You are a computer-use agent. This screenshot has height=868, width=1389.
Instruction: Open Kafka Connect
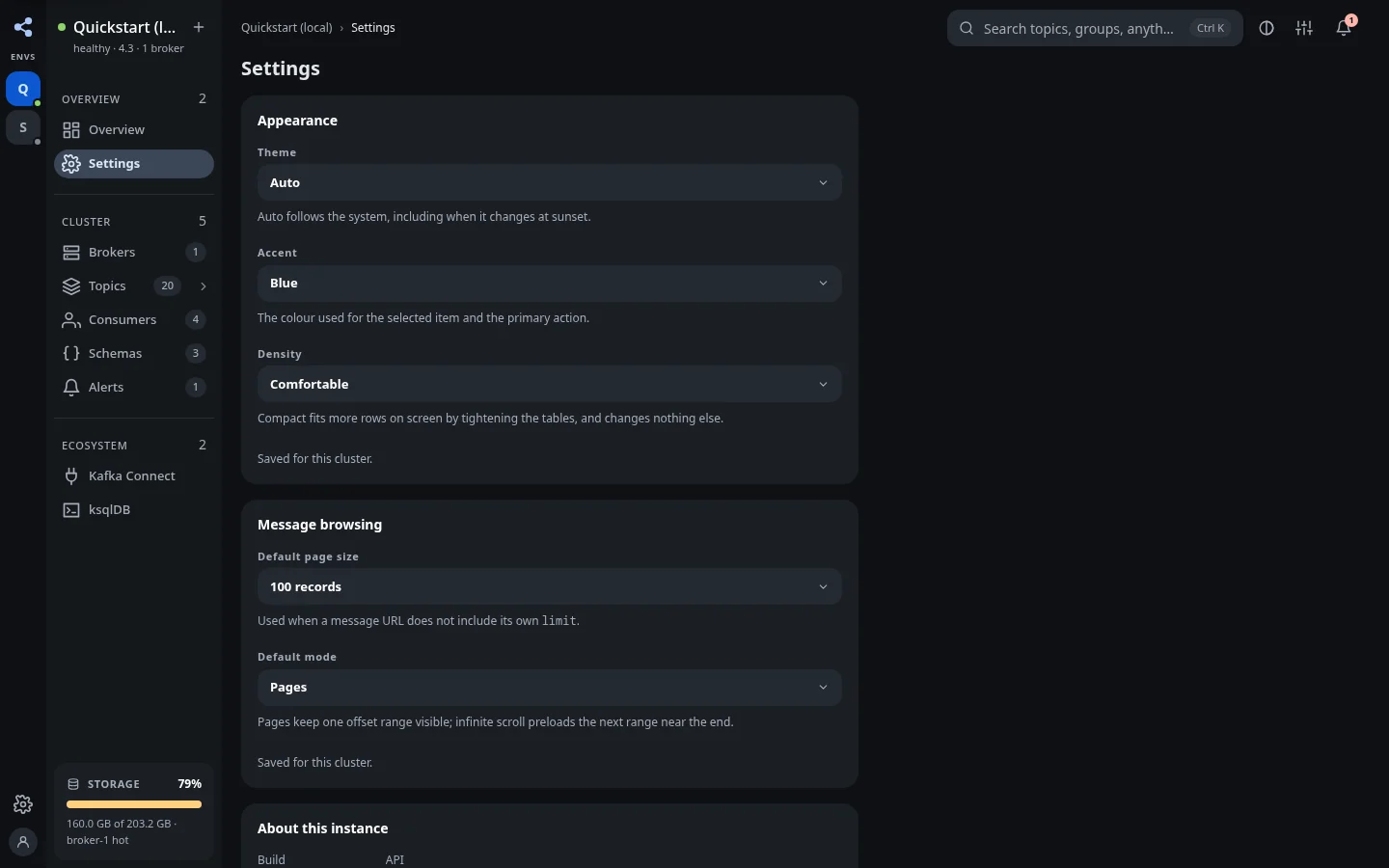(134, 476)
